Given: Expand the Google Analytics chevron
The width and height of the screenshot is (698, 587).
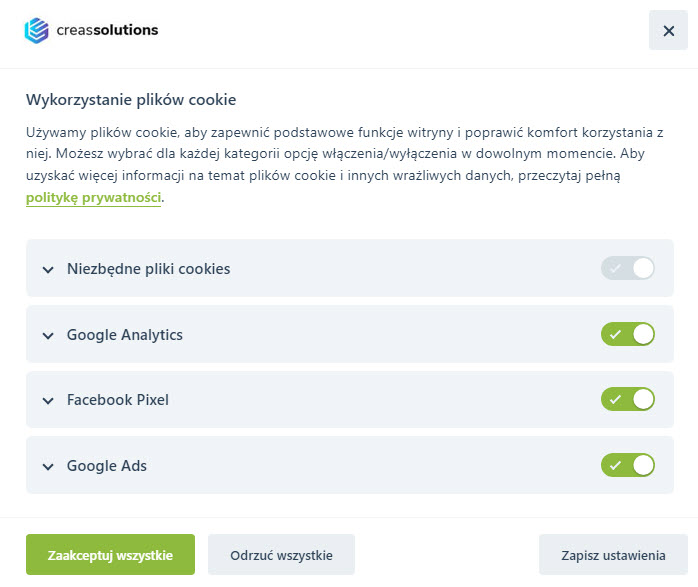Looking at the screenshot, I should pyautogui.click(x=47, y=335).
